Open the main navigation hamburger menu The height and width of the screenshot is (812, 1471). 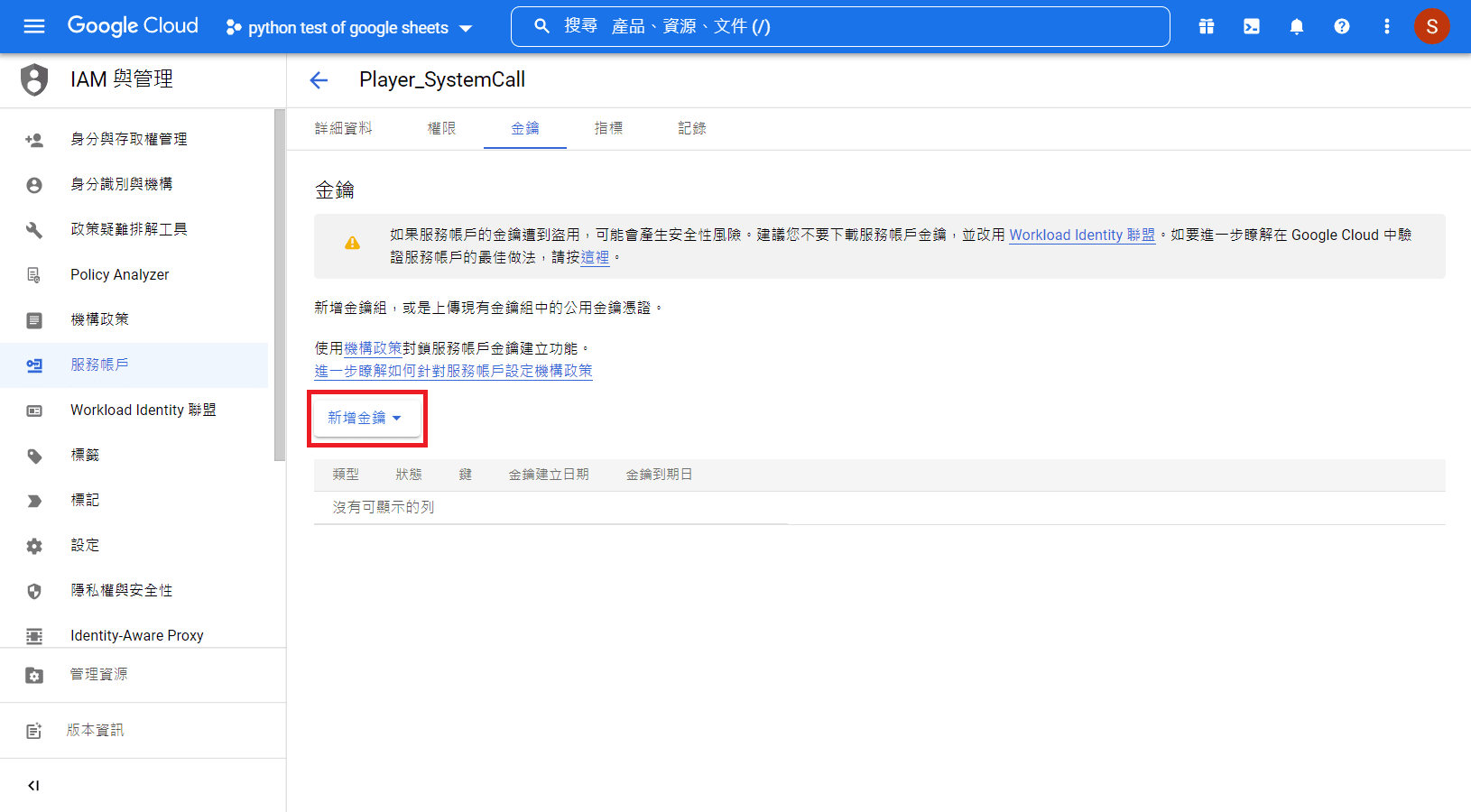[x=33, y=26]
